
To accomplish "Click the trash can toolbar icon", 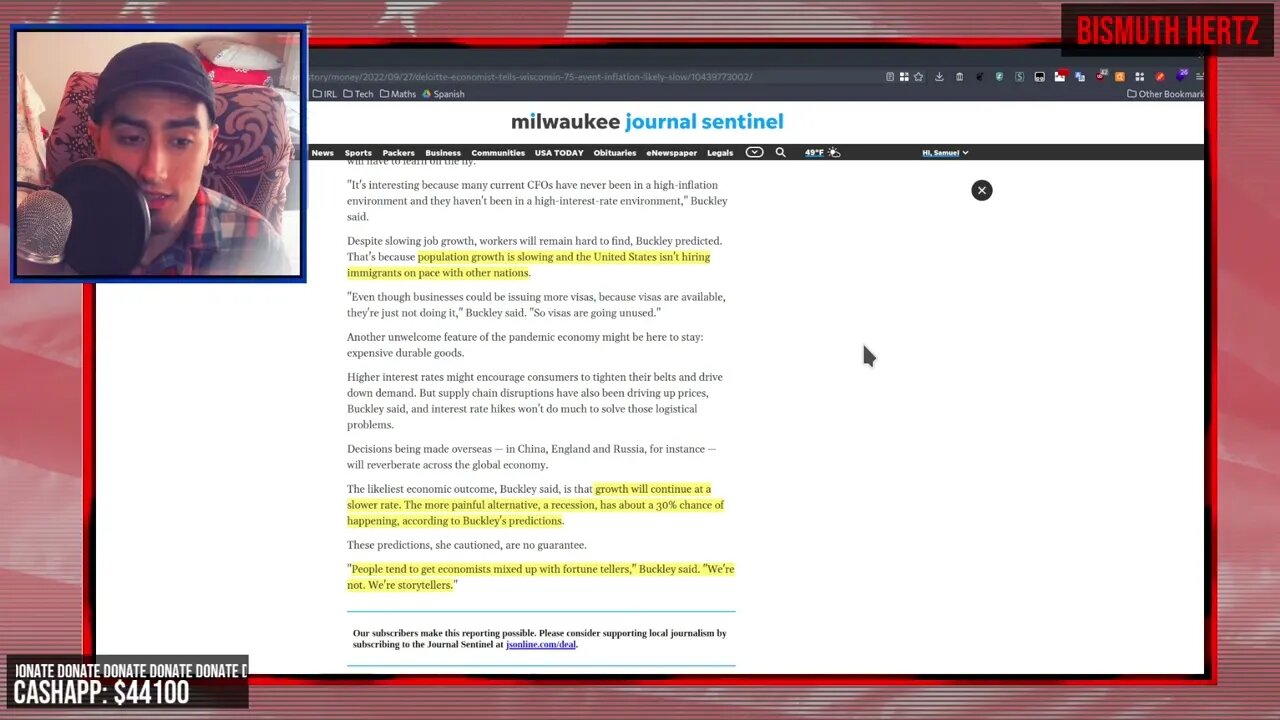I will tap(960, 77).
